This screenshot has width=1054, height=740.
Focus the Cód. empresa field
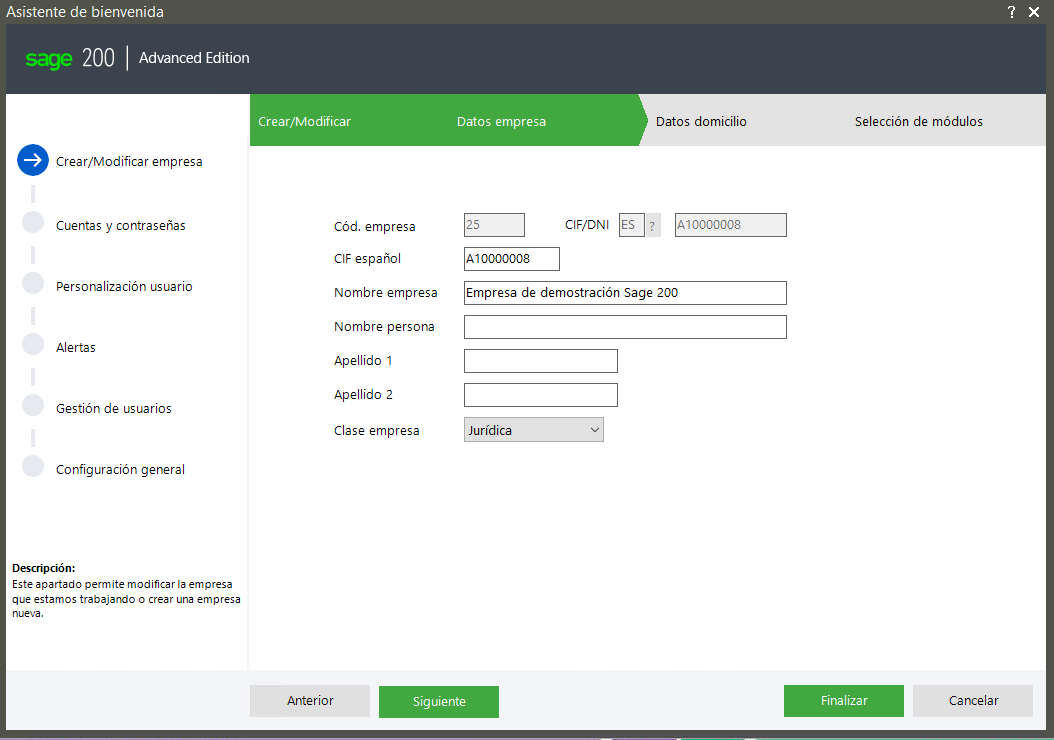494,225
